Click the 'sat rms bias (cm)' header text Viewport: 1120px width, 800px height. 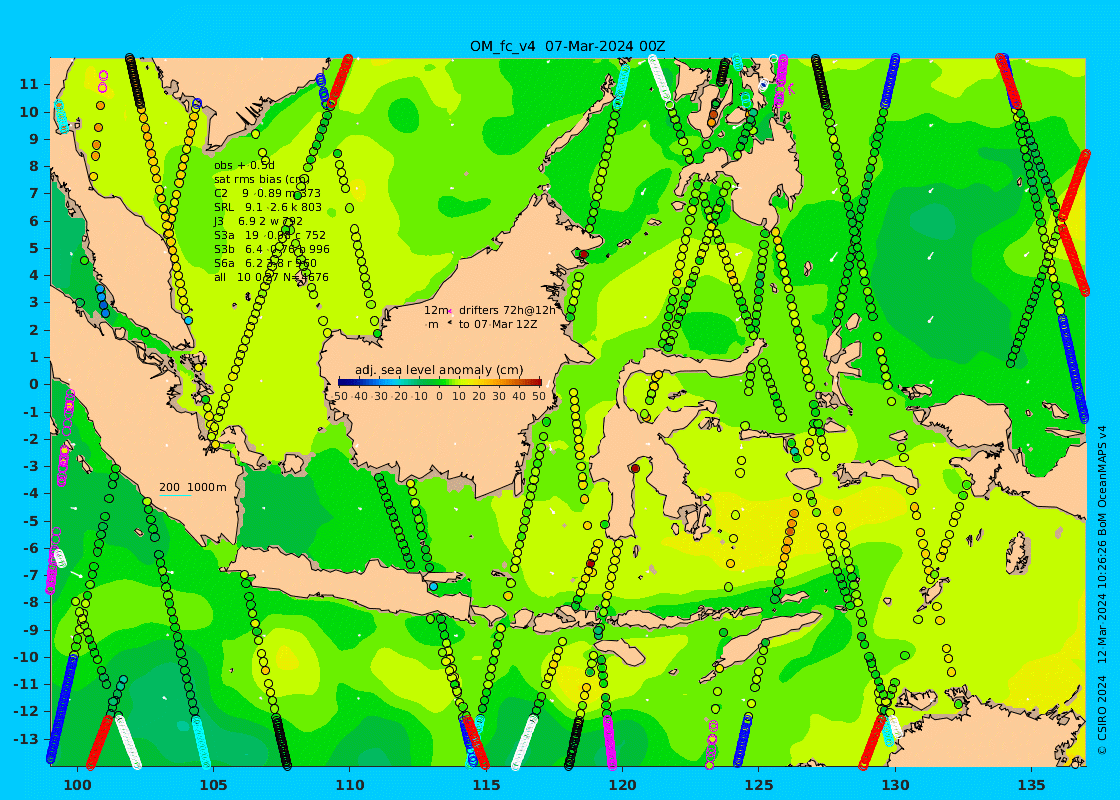[x=262, y=179]
